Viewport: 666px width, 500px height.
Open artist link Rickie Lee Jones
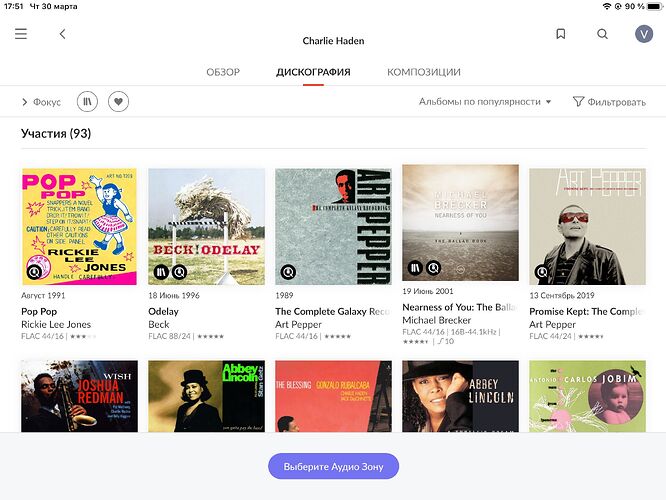coord(56,325)
